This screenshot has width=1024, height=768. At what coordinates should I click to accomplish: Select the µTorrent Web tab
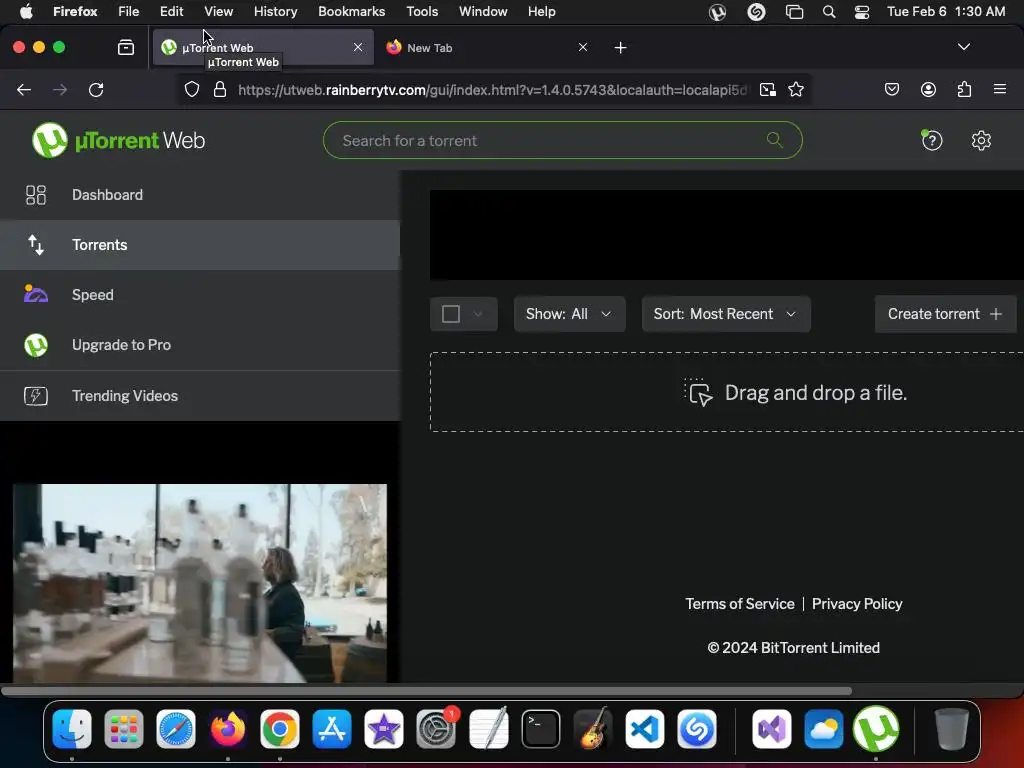[x=263, y=48]
